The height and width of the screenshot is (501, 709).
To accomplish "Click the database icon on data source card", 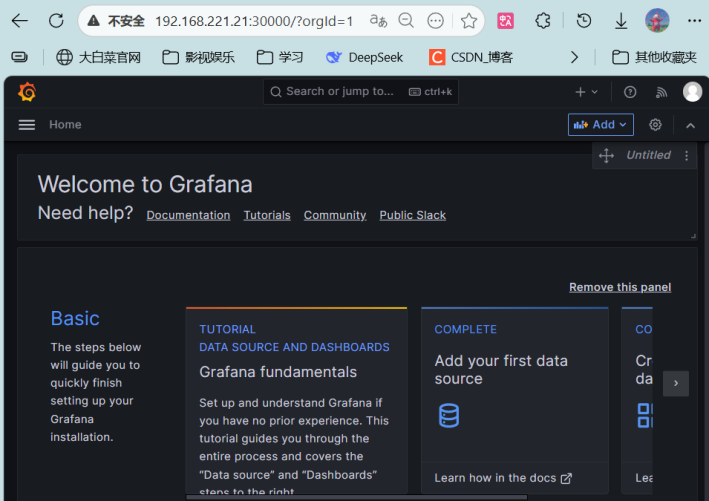I will click(x=449, y=415).
